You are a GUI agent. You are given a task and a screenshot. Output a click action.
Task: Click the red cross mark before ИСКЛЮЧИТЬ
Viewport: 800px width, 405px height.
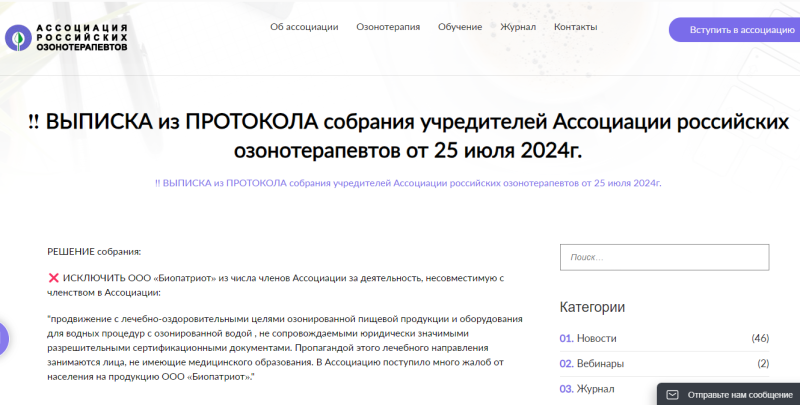(x=53, y=277)
